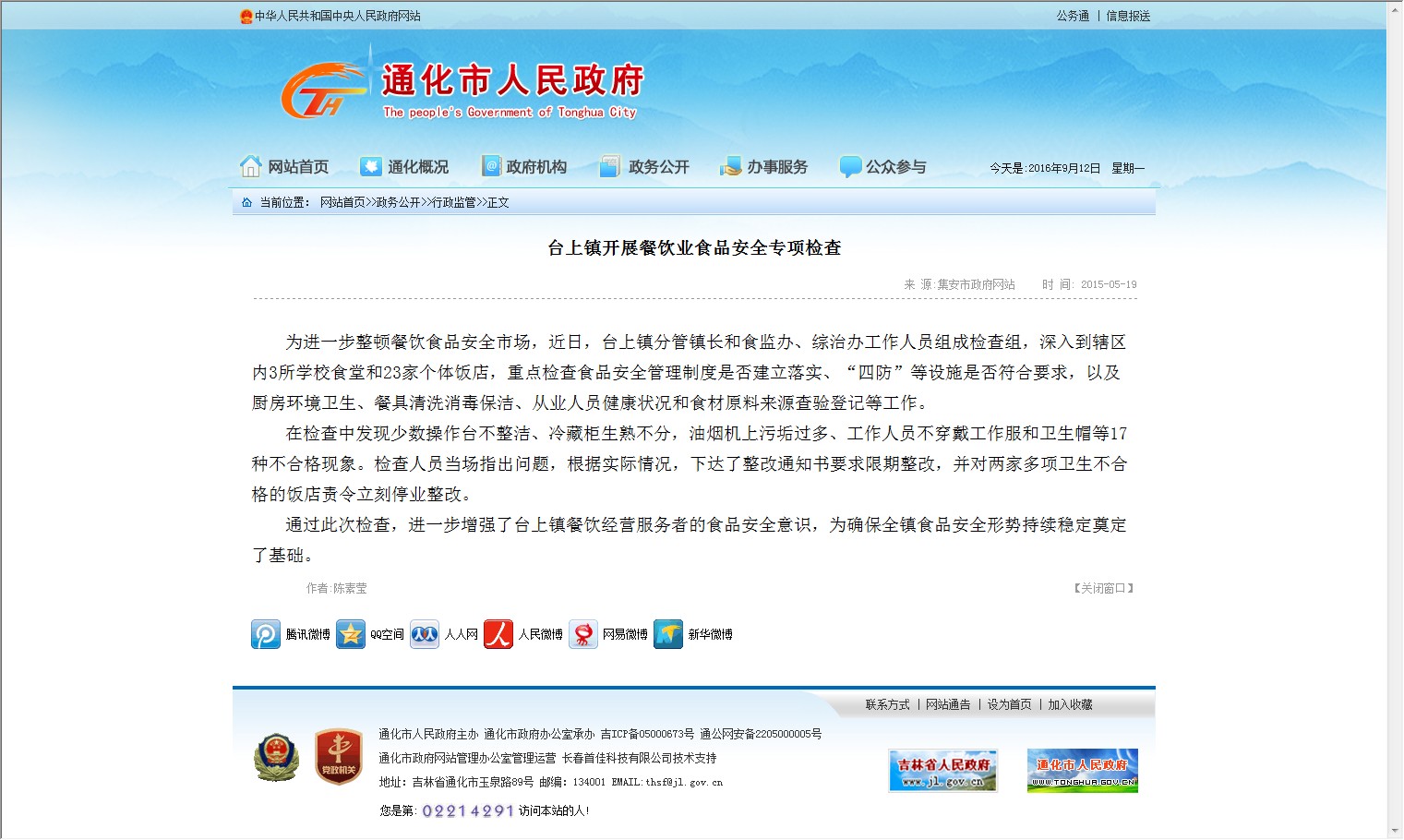Open the 网站首页 navigation menu item

285,167
